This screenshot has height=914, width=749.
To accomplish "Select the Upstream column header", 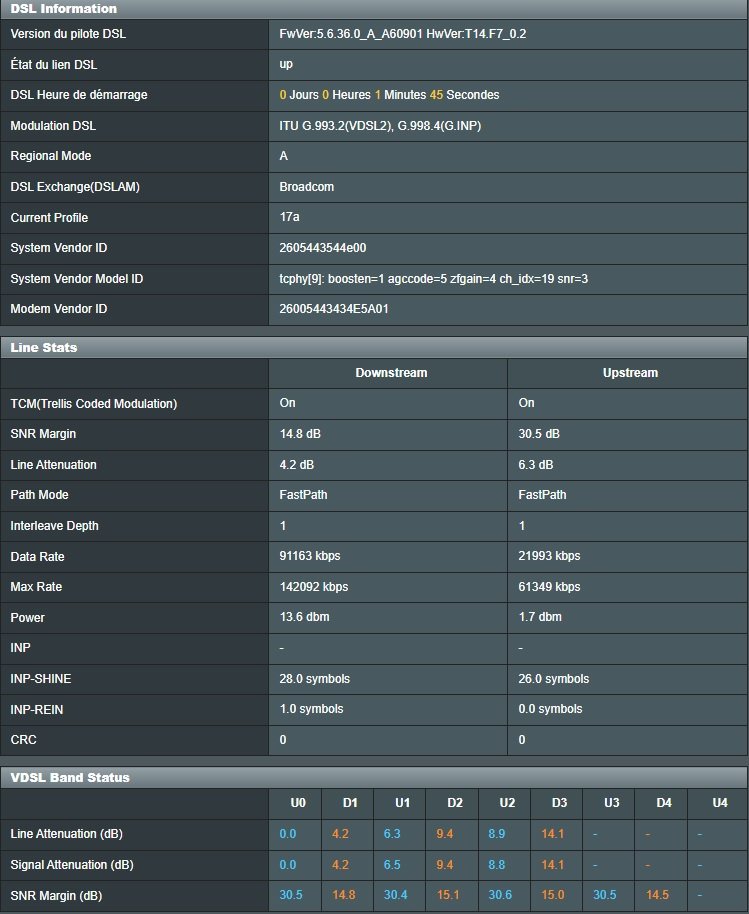I will tap(630, 373).
